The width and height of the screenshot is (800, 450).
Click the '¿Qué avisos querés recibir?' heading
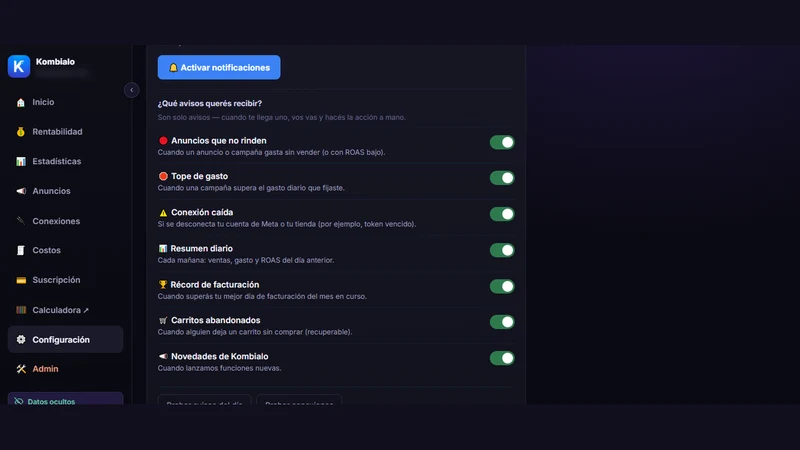click(210, 104)
